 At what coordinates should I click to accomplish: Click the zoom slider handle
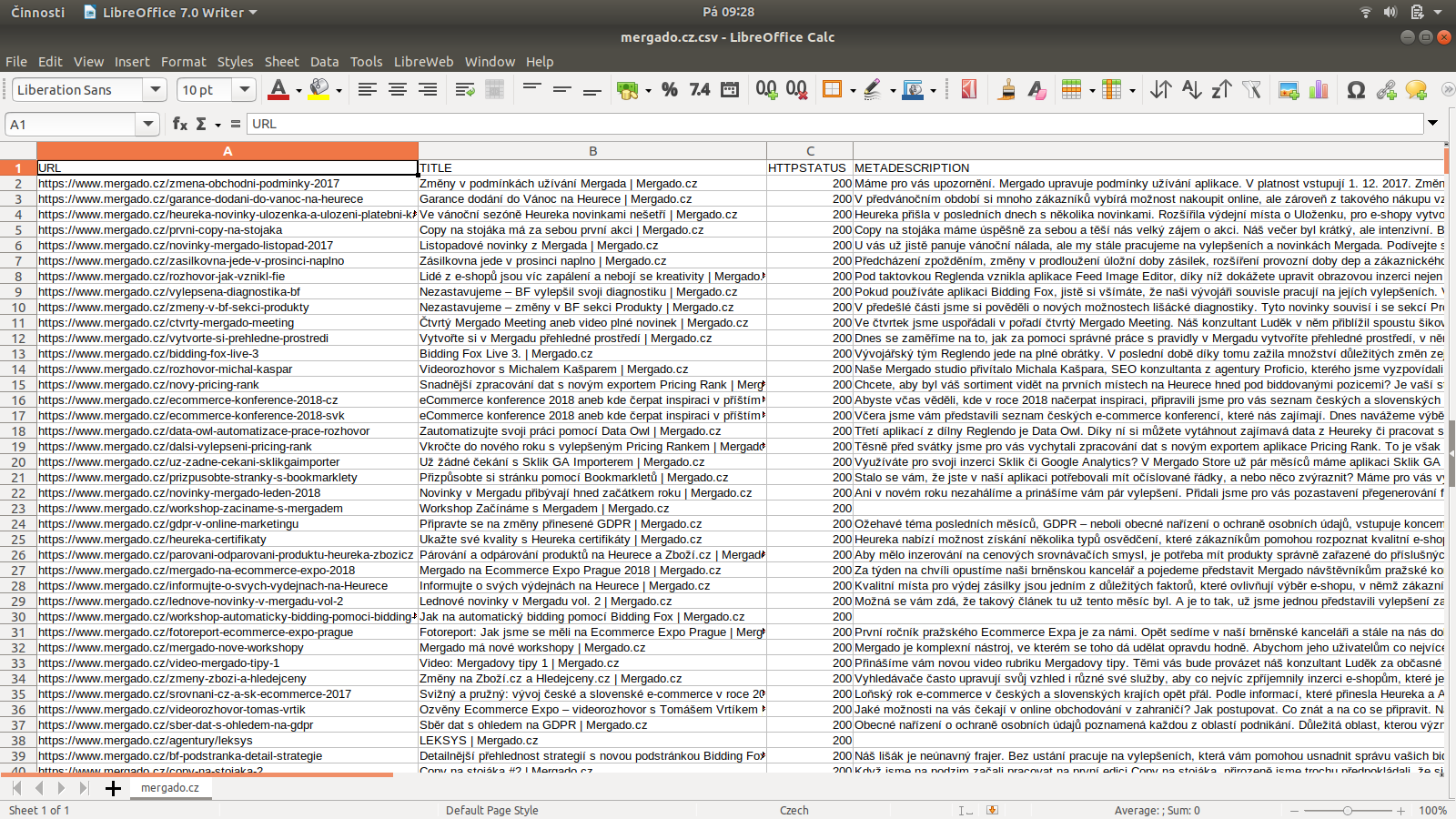pos(1348,810)
